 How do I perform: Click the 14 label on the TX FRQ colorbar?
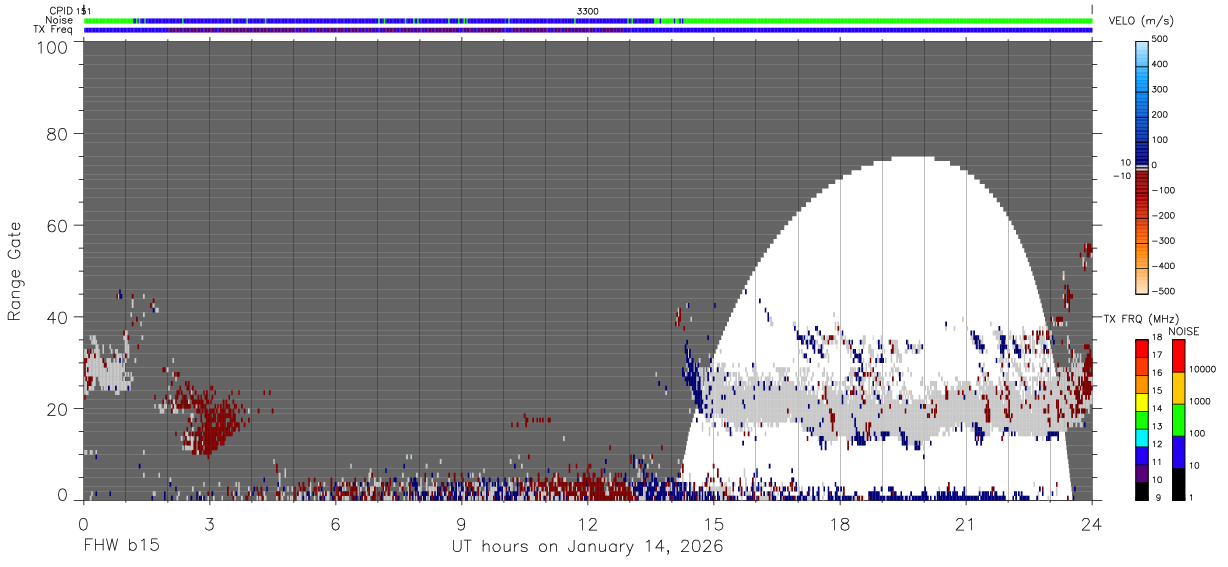click(x=1158, y=409)
